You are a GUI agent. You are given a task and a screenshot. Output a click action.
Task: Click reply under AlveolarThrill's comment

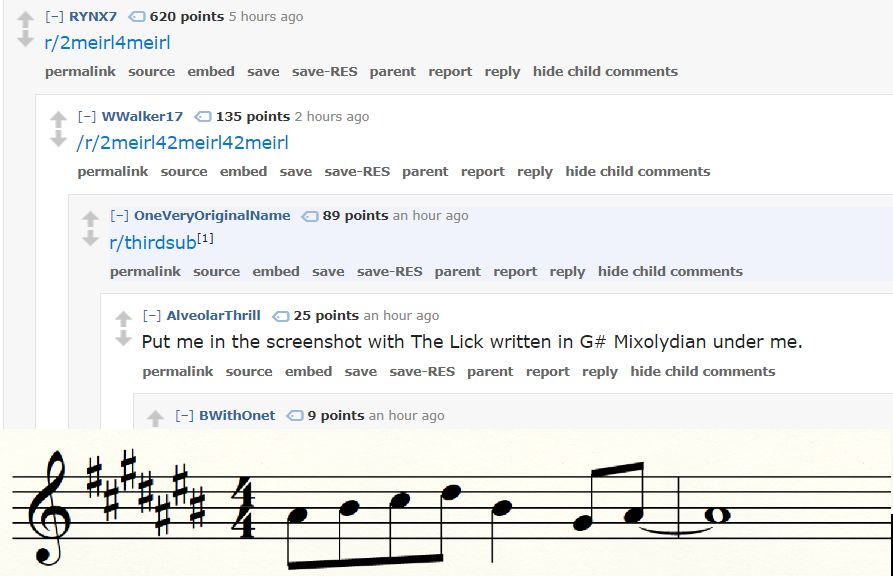pyautogui.click(x=600, y=371)
